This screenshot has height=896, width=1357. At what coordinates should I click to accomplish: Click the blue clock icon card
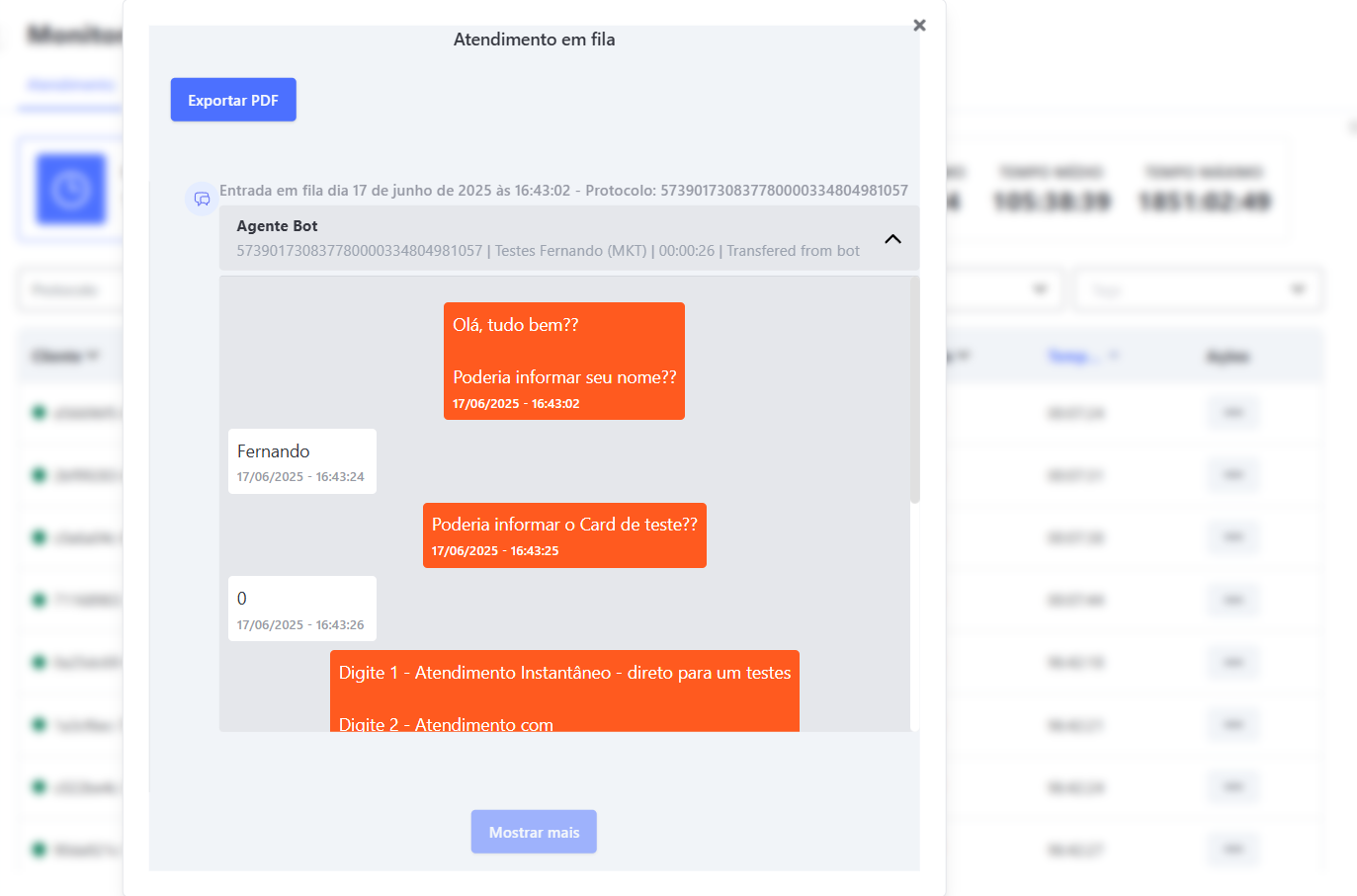tap(71, 189)
